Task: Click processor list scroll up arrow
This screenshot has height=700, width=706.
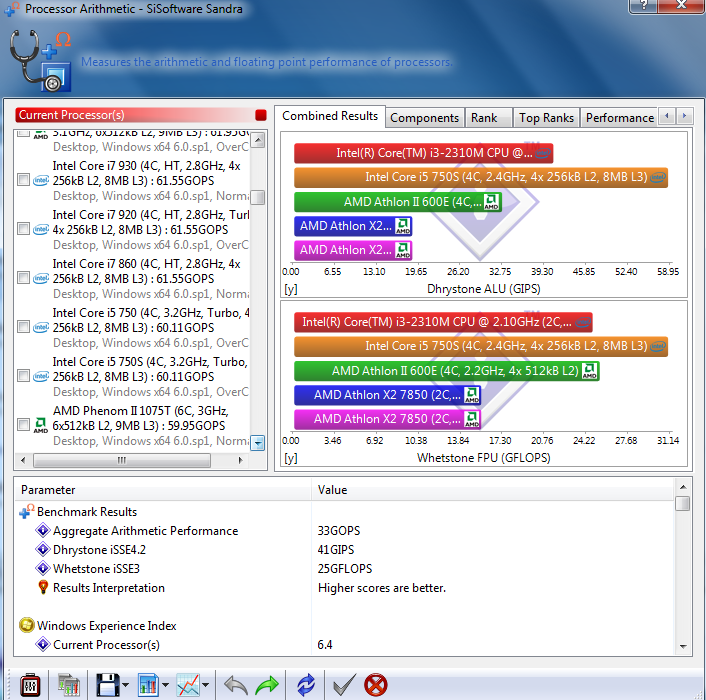Action: (x=258, y=140)
